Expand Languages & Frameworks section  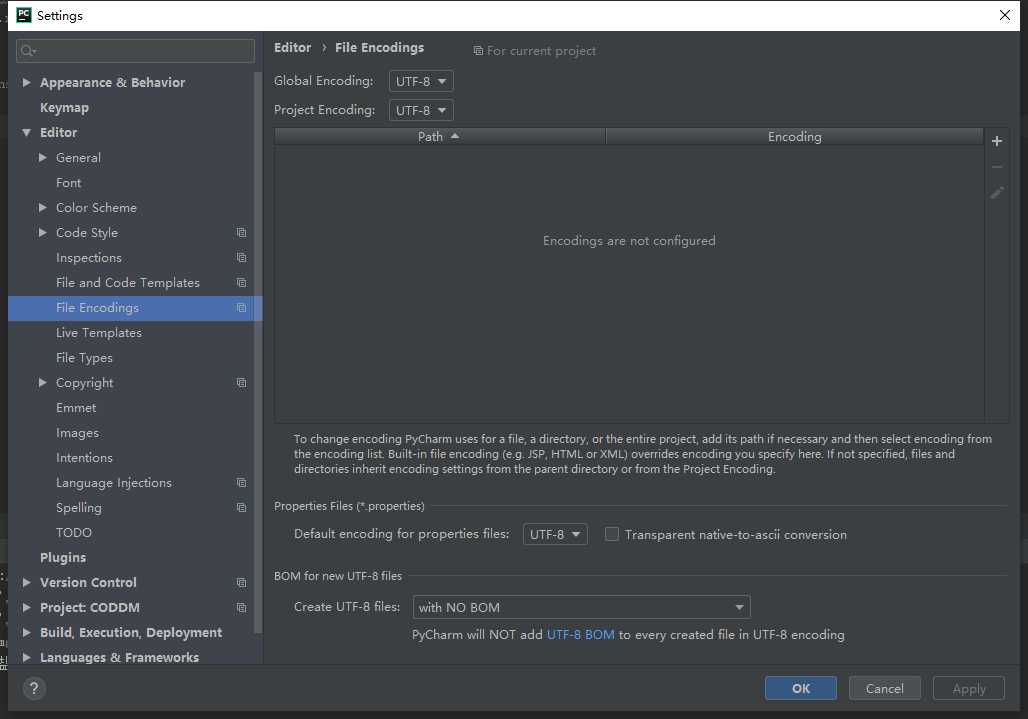click(x=26, y=657)
